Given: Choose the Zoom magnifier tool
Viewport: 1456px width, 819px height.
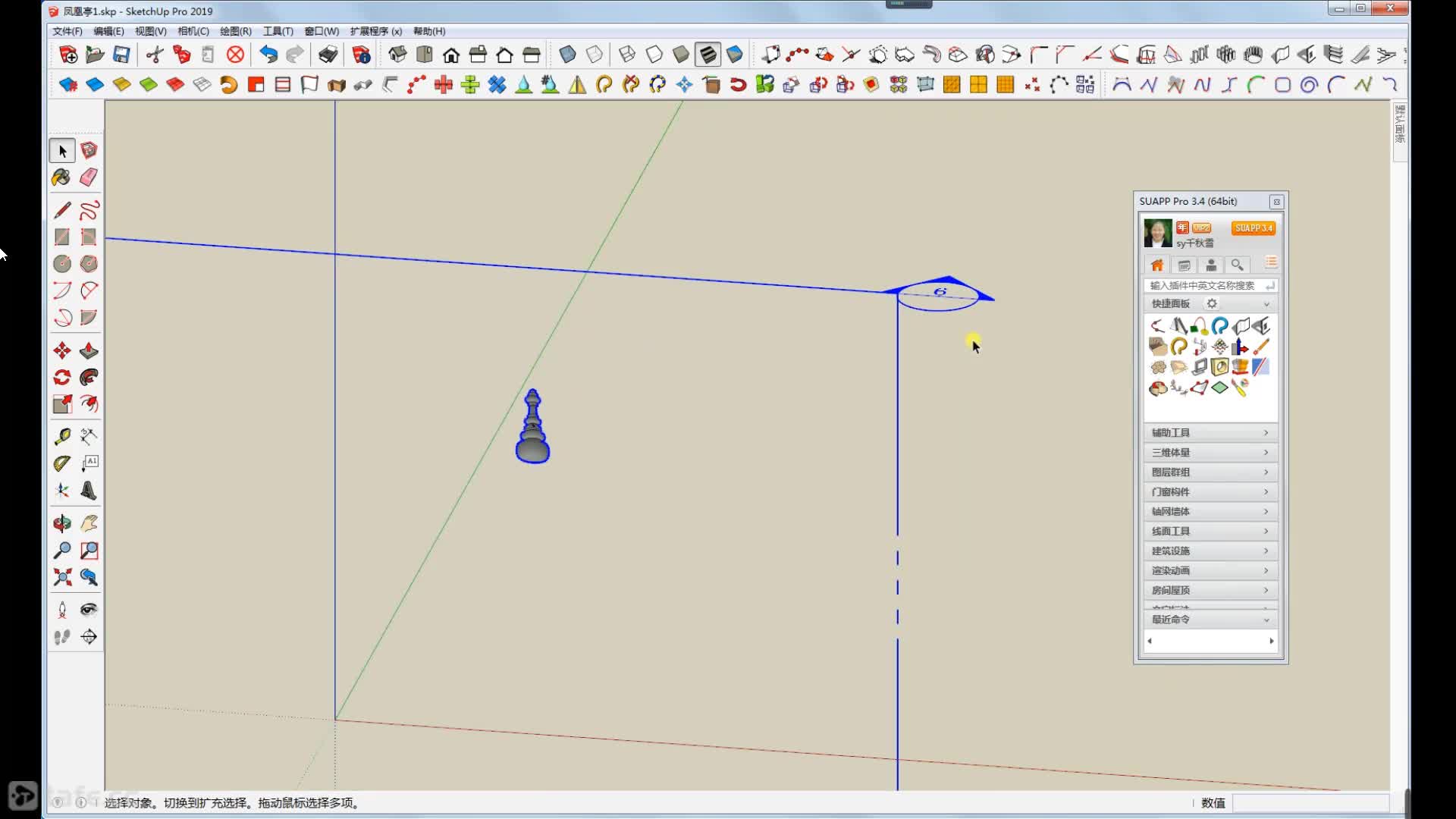Looking at the screenshot, I should click(x=62, y=551).
